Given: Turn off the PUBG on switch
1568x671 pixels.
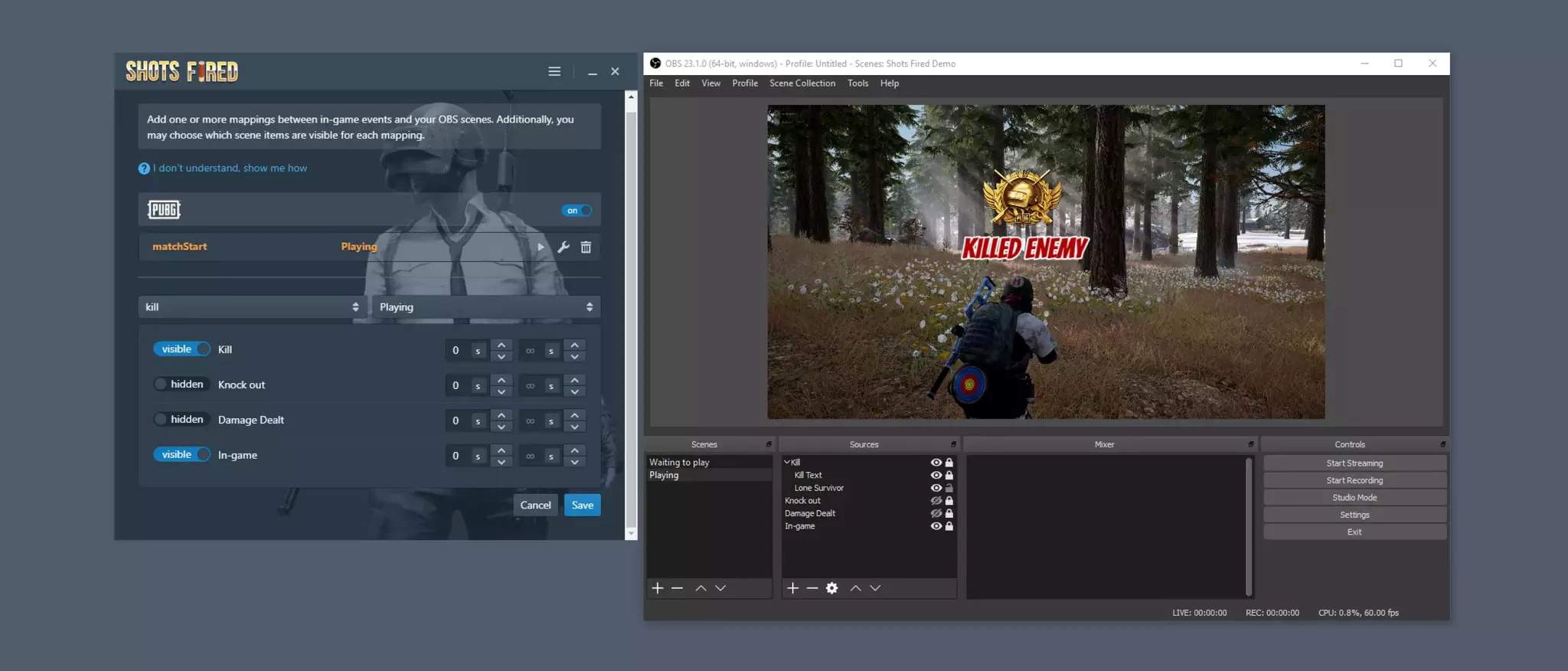Looking at the screenshot, I should pos(577,211).
